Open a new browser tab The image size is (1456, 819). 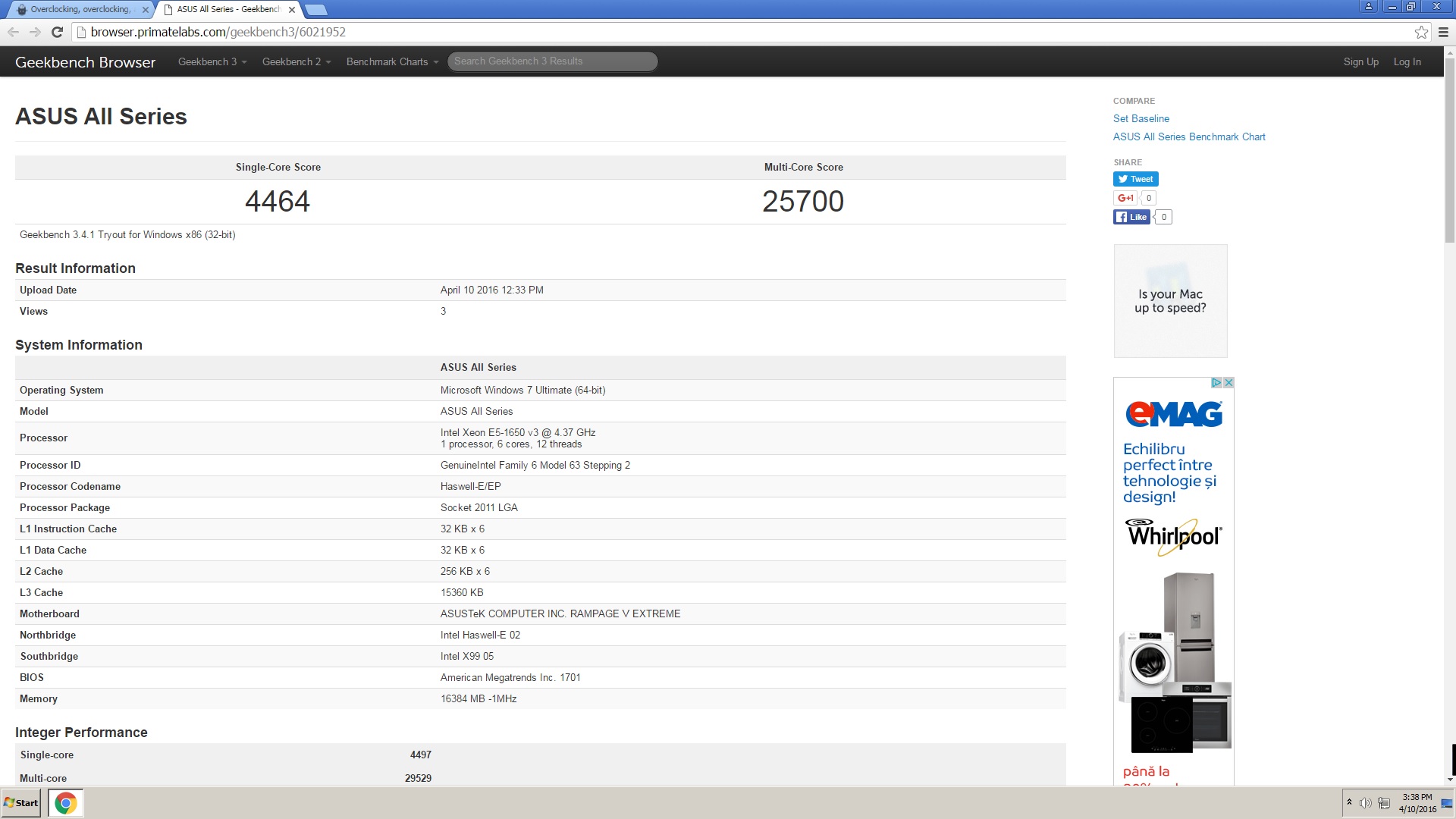[x=315, y=10]
